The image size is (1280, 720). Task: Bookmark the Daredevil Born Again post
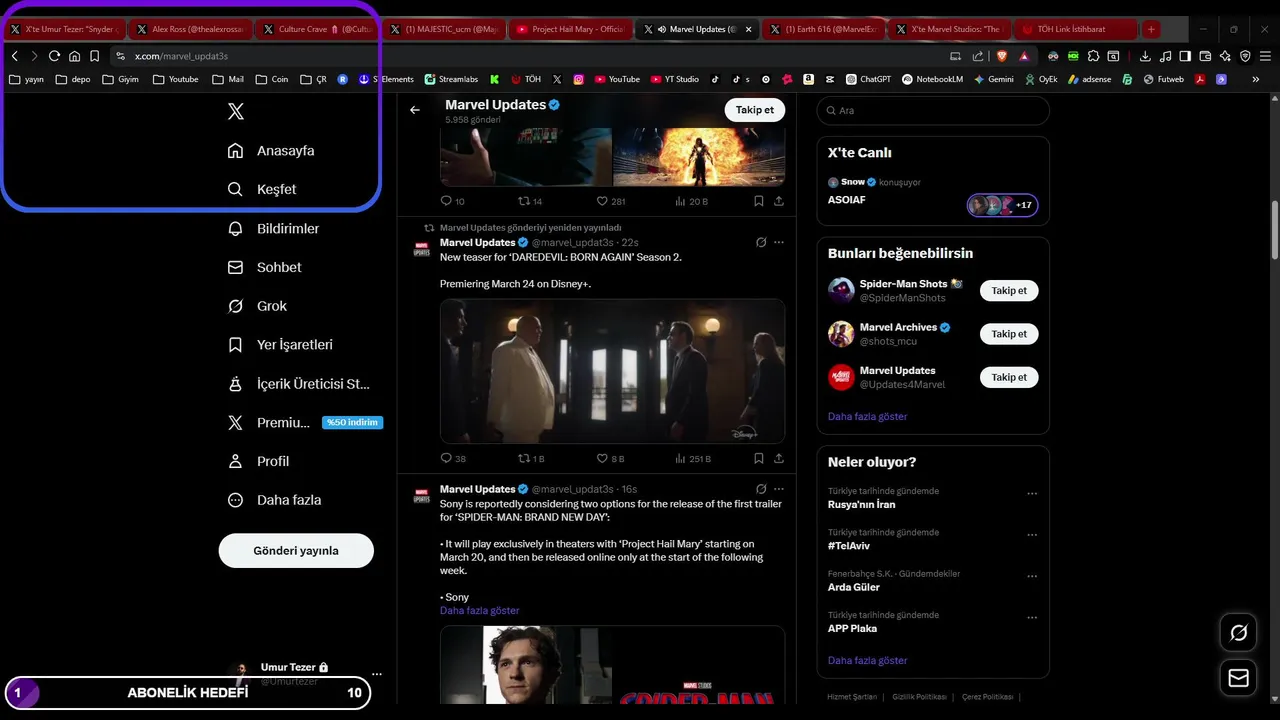coord(759,459)
